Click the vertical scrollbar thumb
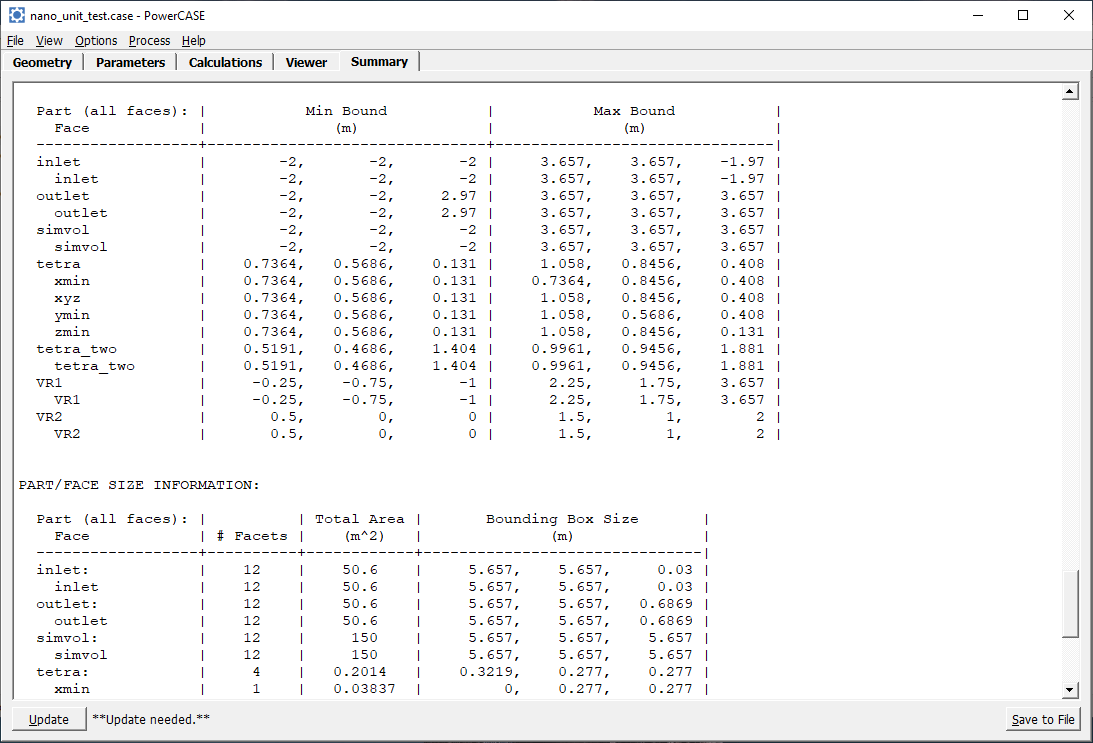The height and width of the screenshot is (743, 1093). click(1070, 603)
